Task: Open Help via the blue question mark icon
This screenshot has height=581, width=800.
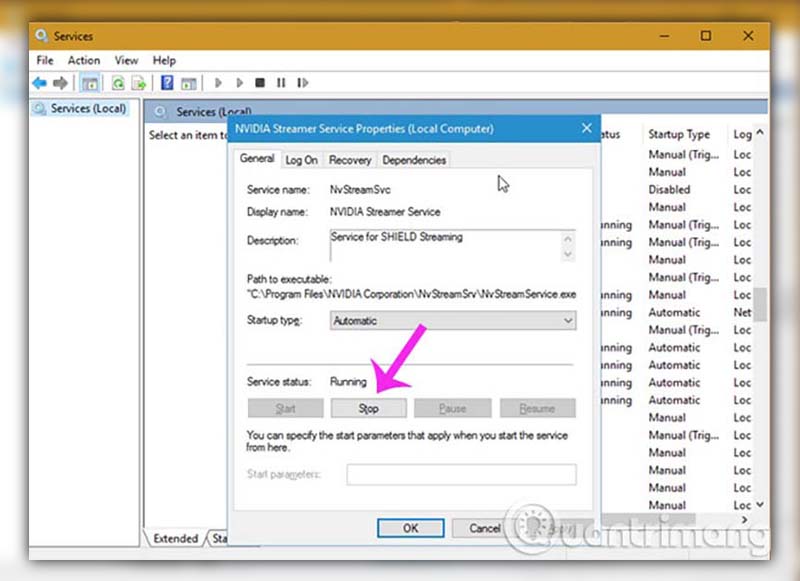Action: click(167, 82)
